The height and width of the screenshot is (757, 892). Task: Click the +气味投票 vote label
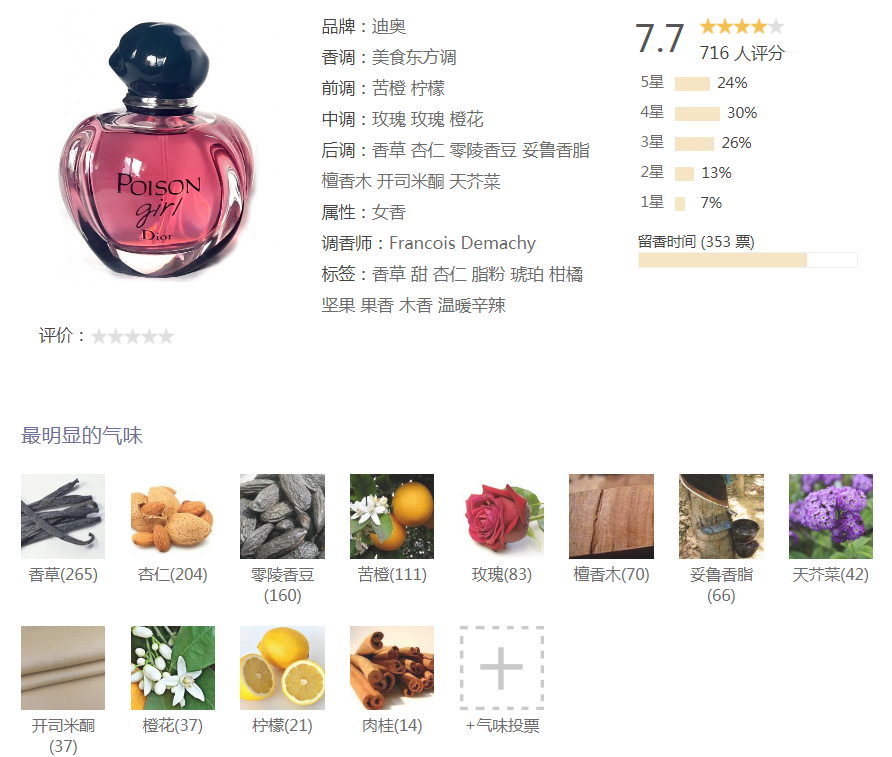tap(502, 726)
